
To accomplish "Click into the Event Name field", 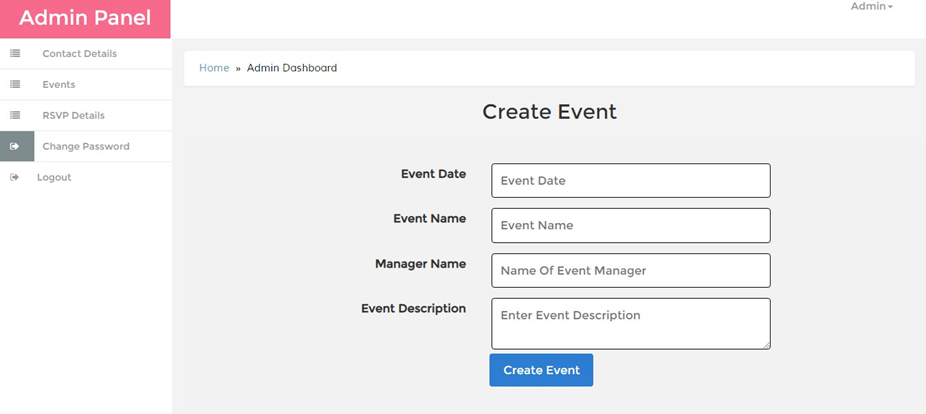I will tap(630, 225).
